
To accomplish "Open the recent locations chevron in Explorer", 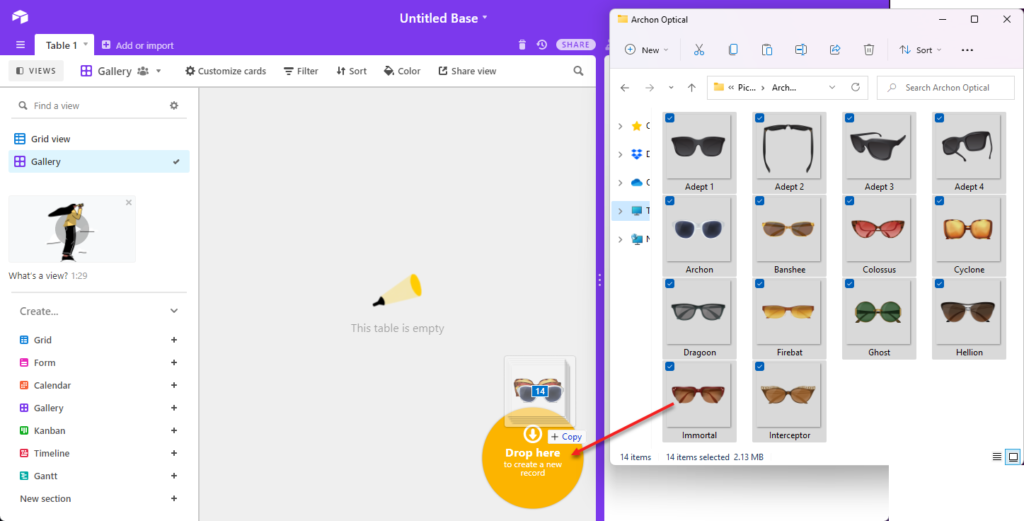I will click(671, 87).
